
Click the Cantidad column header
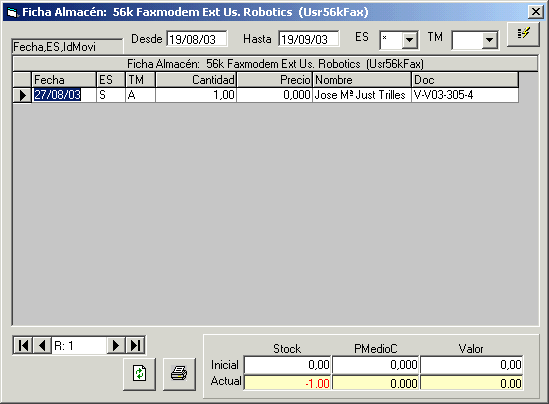(x=196, y=80)
